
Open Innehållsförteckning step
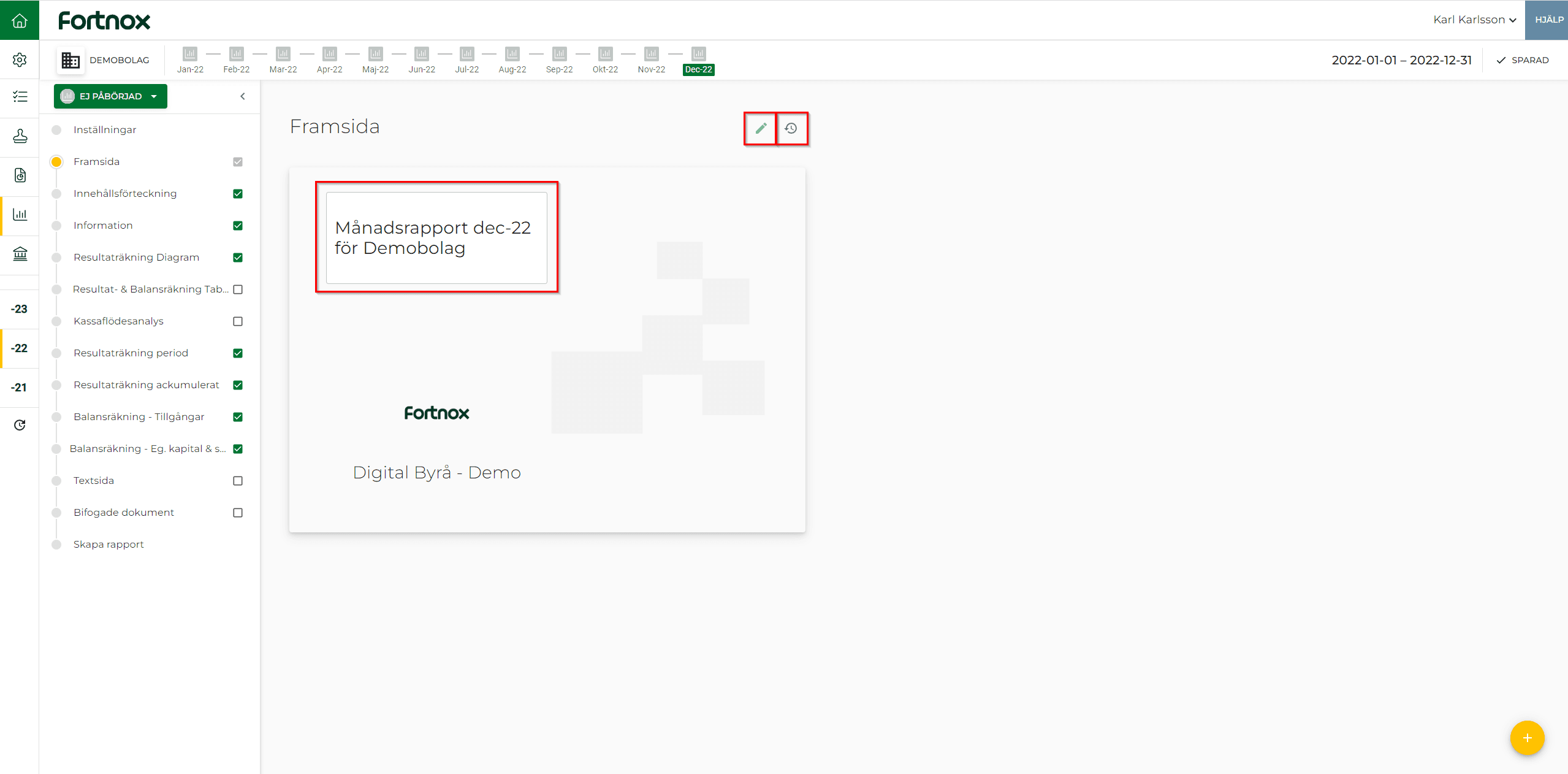click(125, 194)
